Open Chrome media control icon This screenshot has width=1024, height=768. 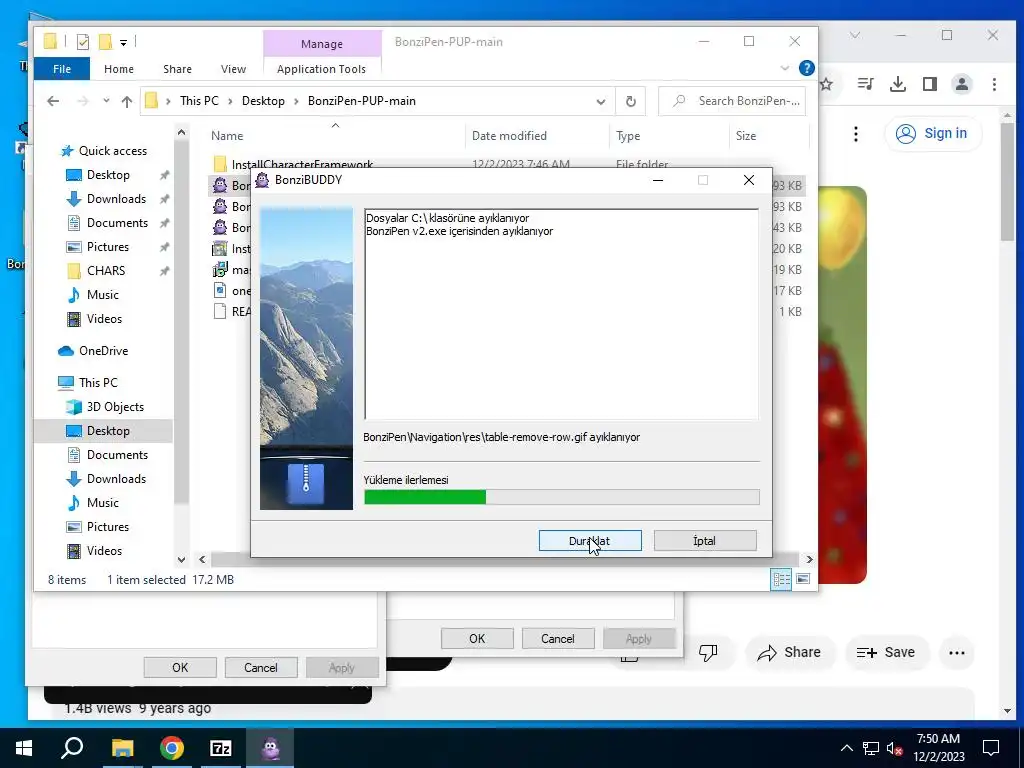point(866,84)
